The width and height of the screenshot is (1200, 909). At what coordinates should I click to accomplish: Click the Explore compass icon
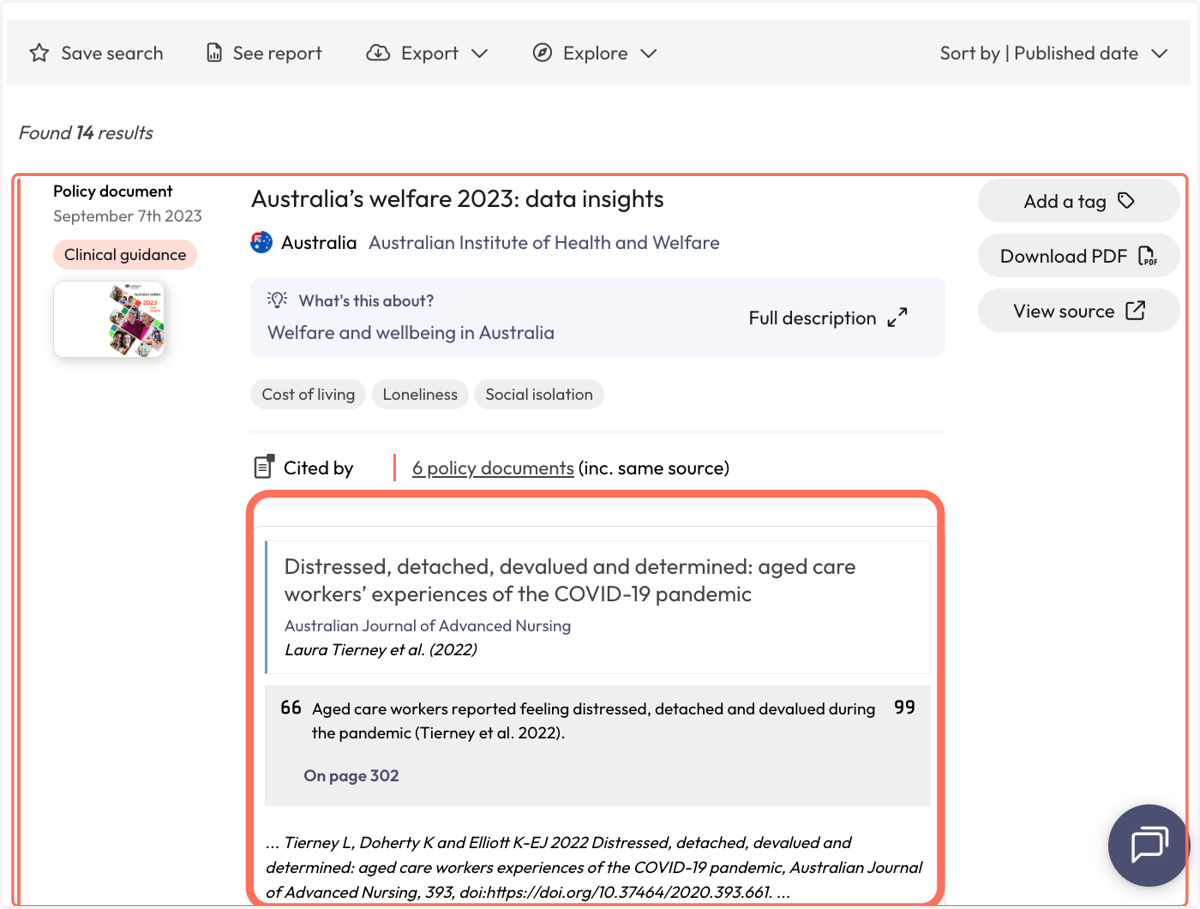(542, 53)
